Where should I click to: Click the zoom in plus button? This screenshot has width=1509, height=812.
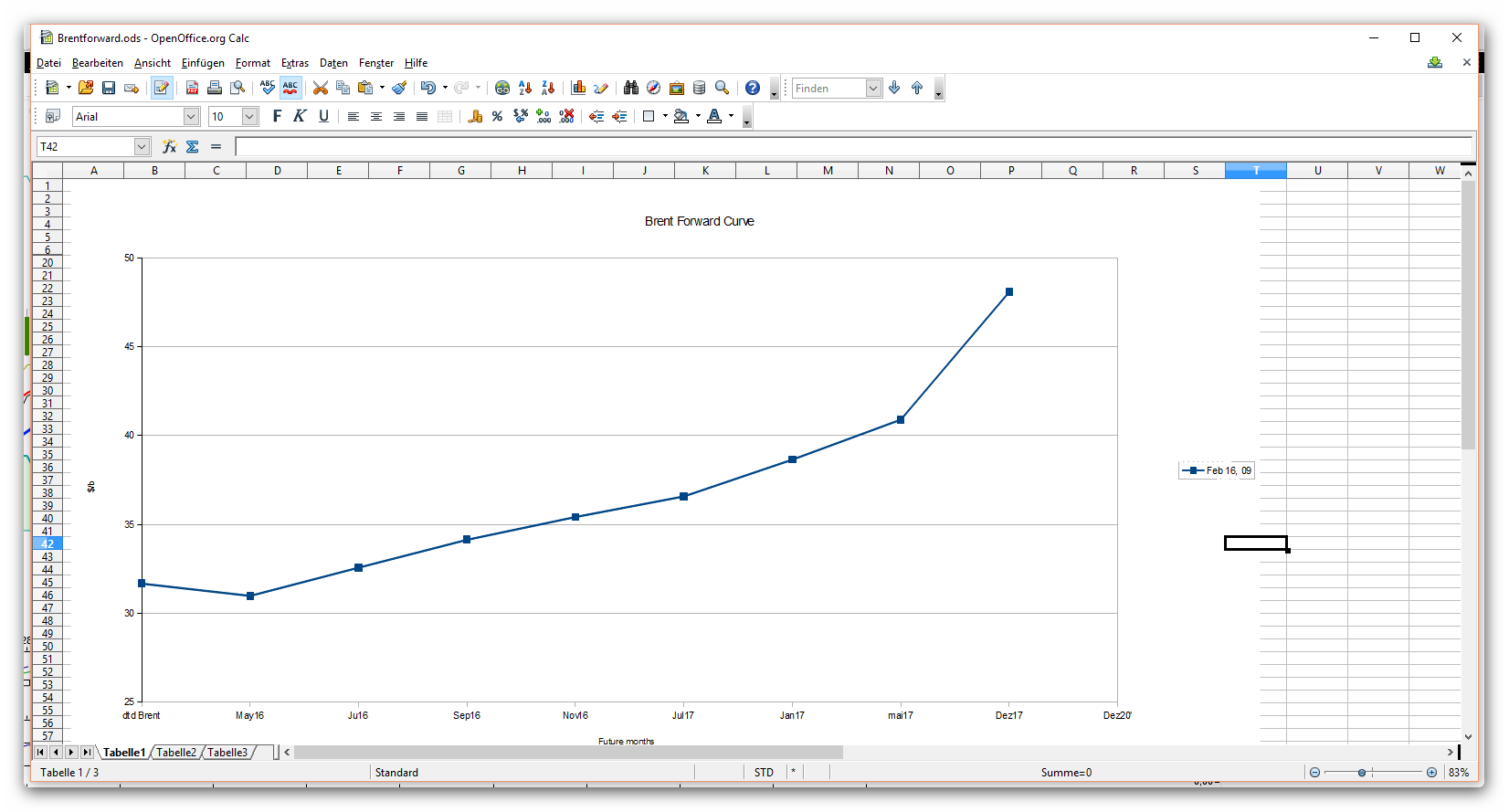pyautogui.click(x=1431, y=773)
